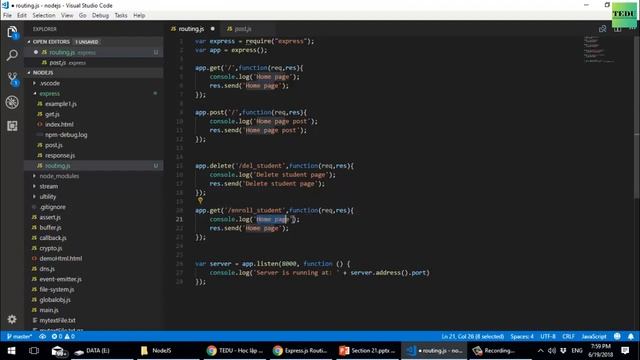Open notifications bell in status bar
Screen dimensions: 640x360
[631, 336]
